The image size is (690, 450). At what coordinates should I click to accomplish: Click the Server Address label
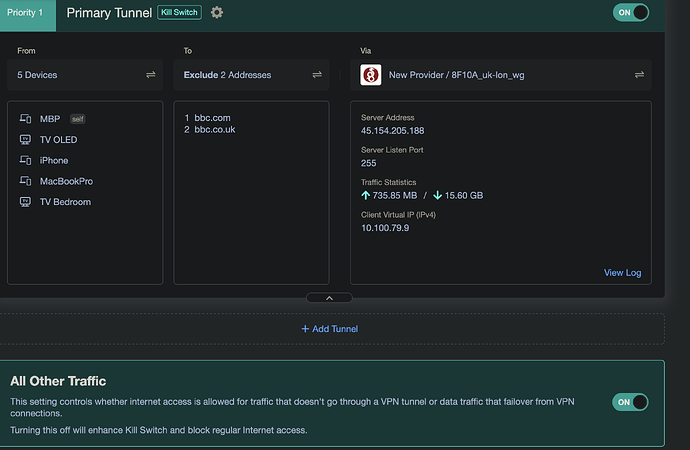pyautogui.click(x=388, y=117)
